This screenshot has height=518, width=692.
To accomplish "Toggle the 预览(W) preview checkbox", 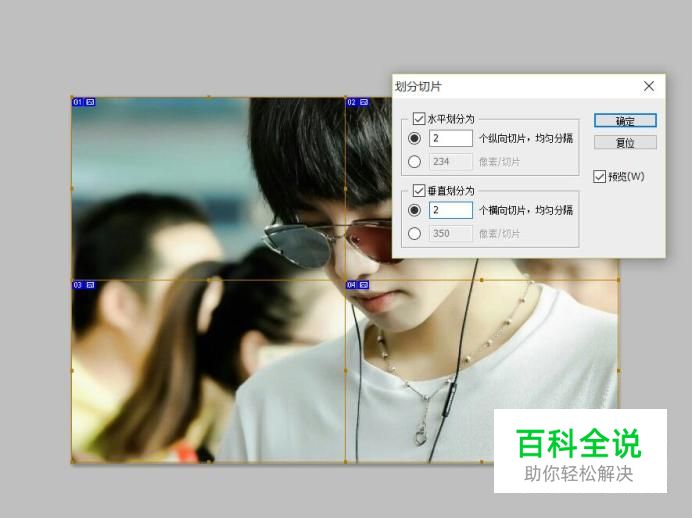I will pos(599,176).
